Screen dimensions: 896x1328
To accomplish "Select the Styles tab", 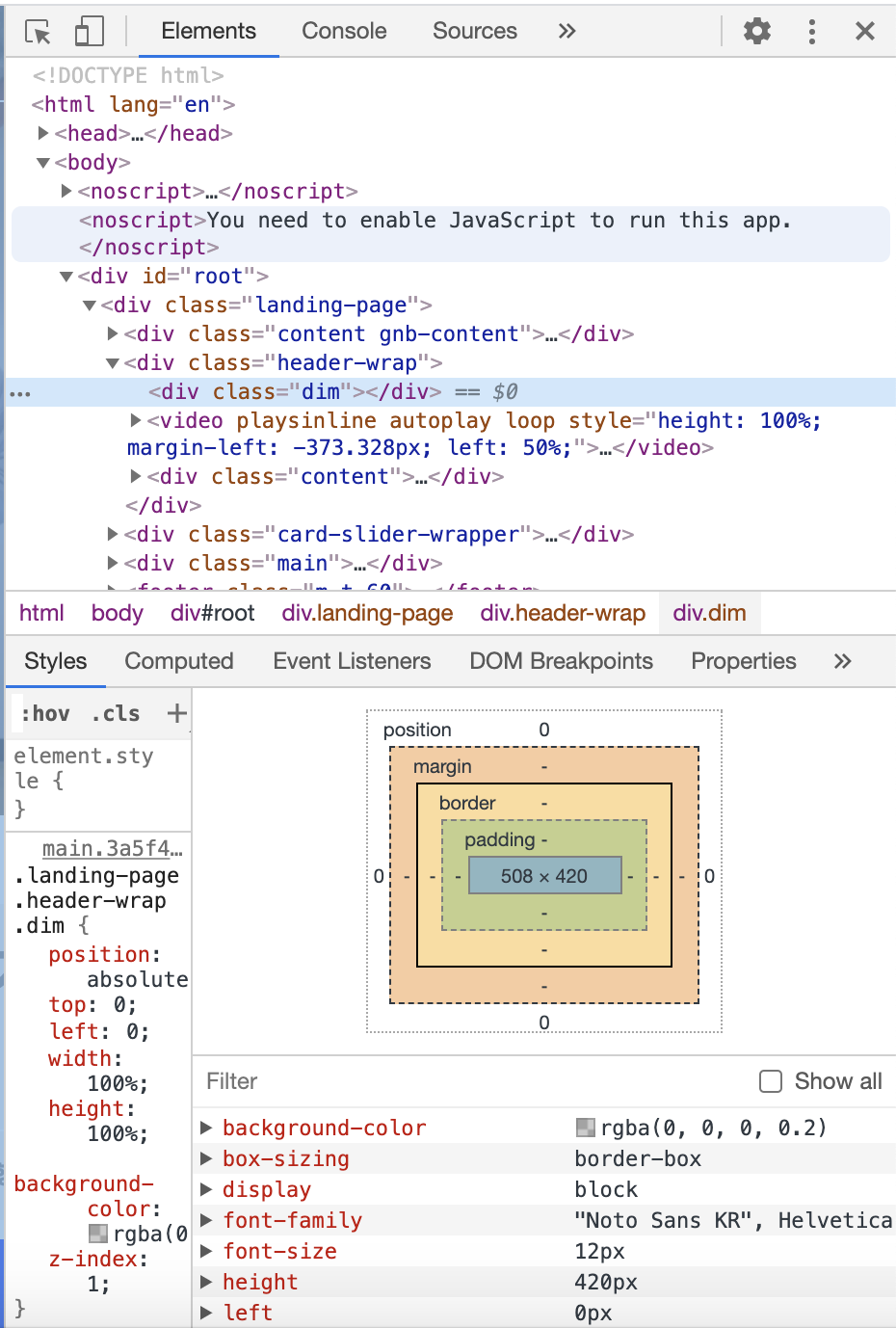I will 56,661.
